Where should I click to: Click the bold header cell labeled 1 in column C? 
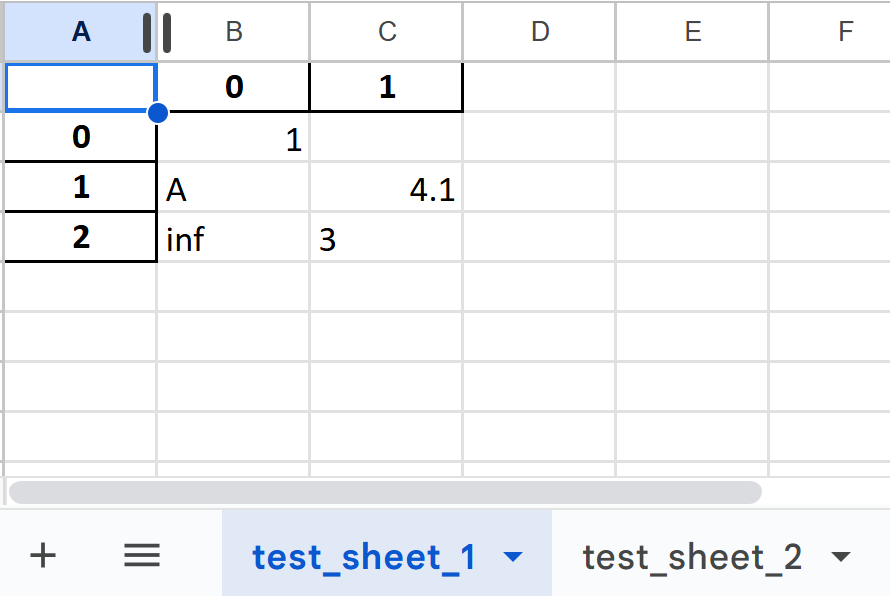[387, 88]
